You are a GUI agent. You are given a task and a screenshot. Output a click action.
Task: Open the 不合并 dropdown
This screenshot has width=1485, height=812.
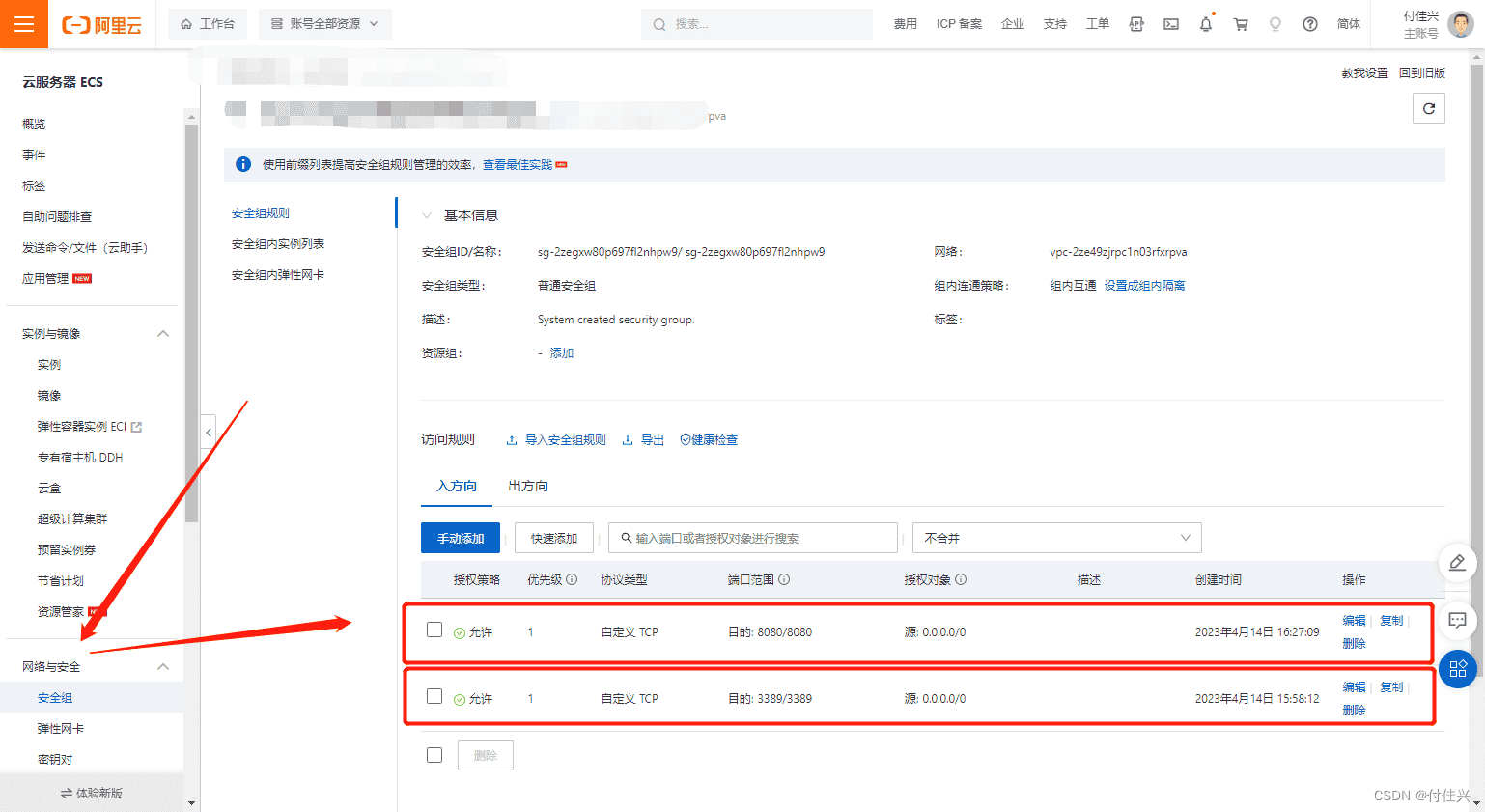coord(1056,538)
